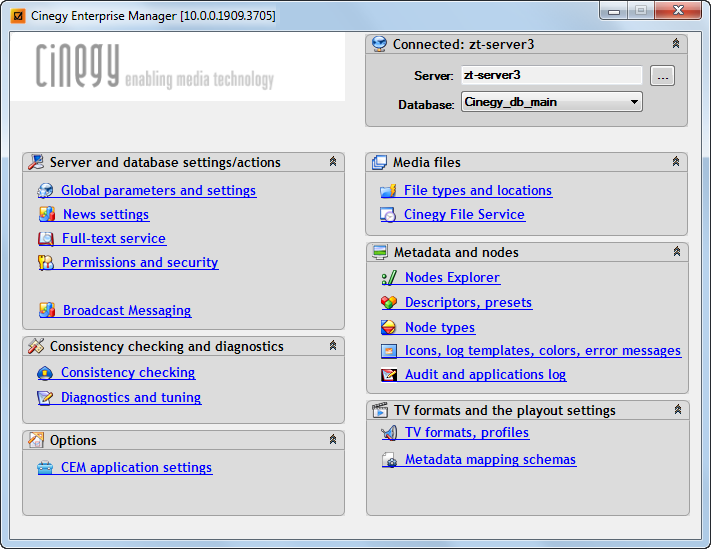The height and width of the screenshot is (549, 711).
Task: Open Diagnostics and tuning link
Action: coord(131,397)
